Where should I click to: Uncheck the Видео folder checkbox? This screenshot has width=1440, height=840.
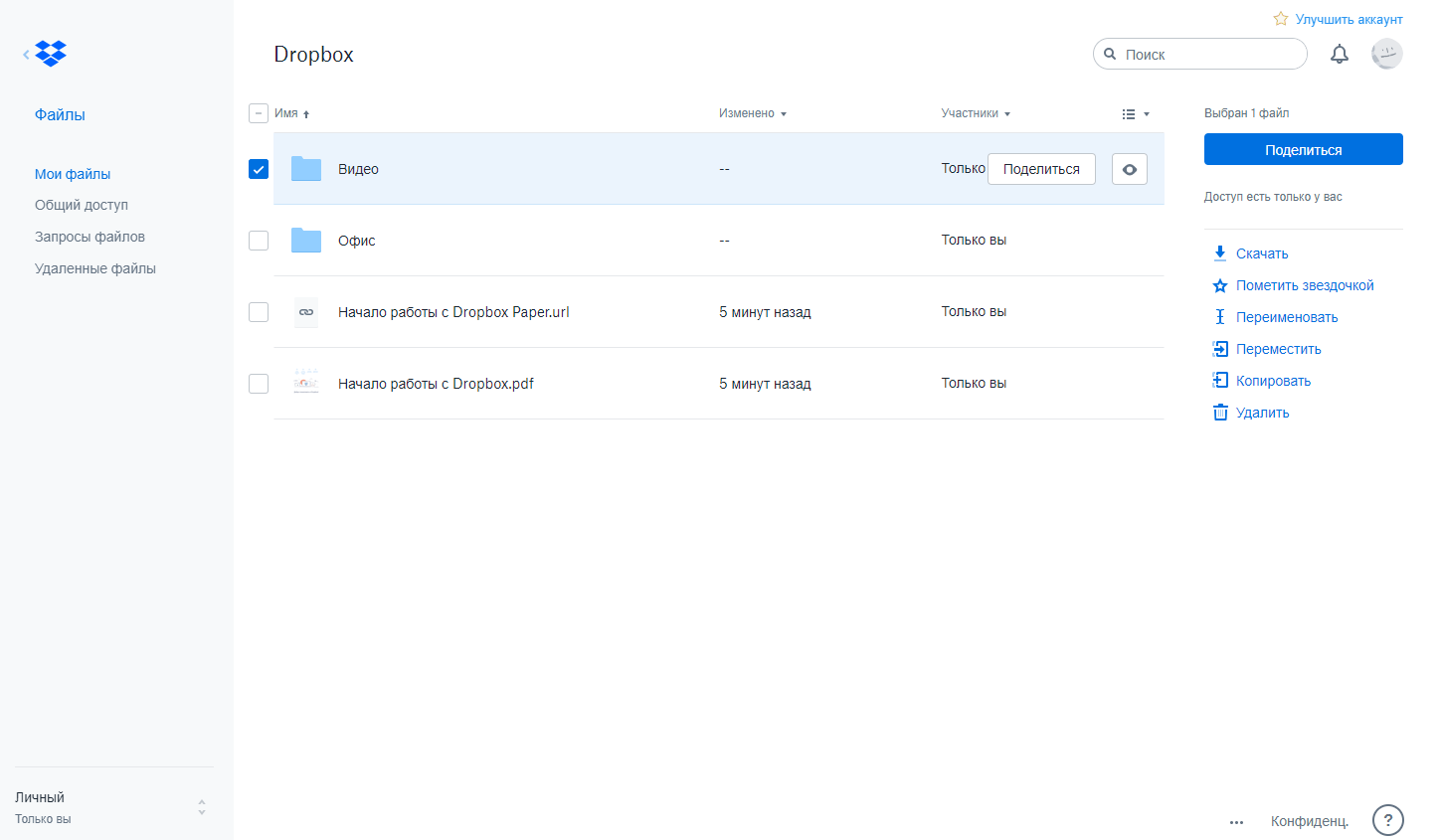(259, 169)
